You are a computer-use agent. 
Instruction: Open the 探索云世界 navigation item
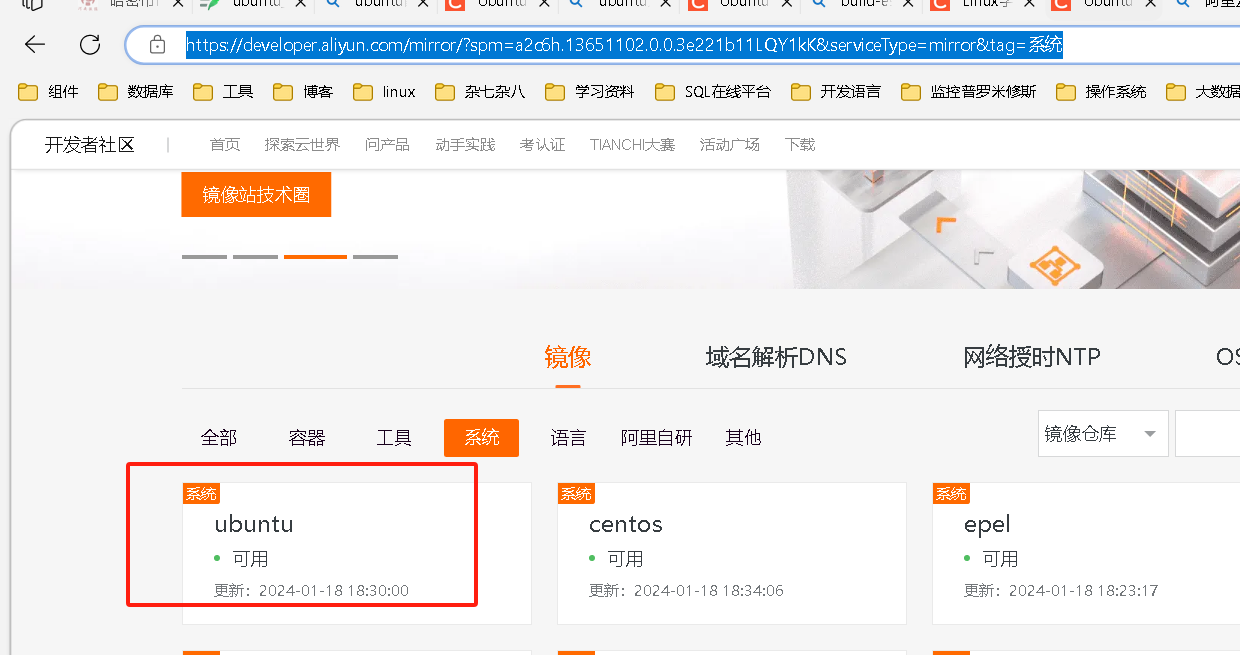[x=302, y=145]
